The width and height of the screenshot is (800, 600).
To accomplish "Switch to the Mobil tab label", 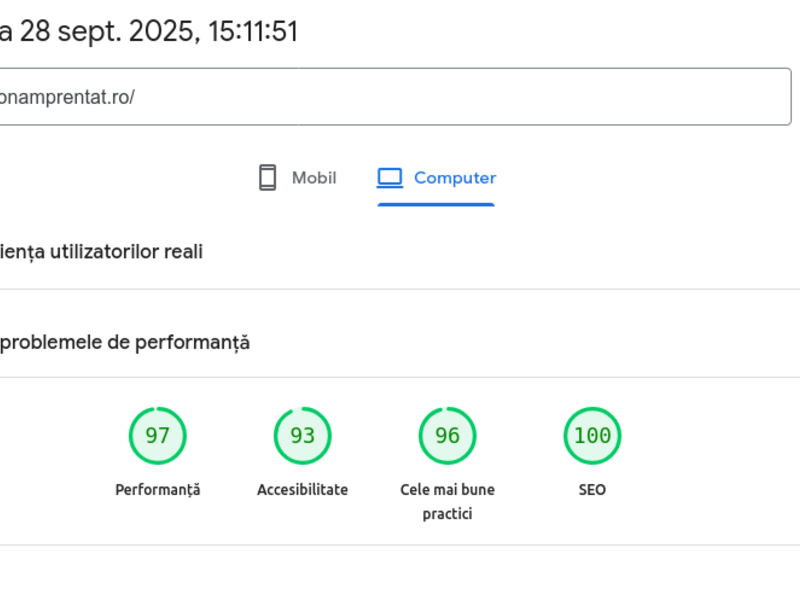I will tap(313, 178).
